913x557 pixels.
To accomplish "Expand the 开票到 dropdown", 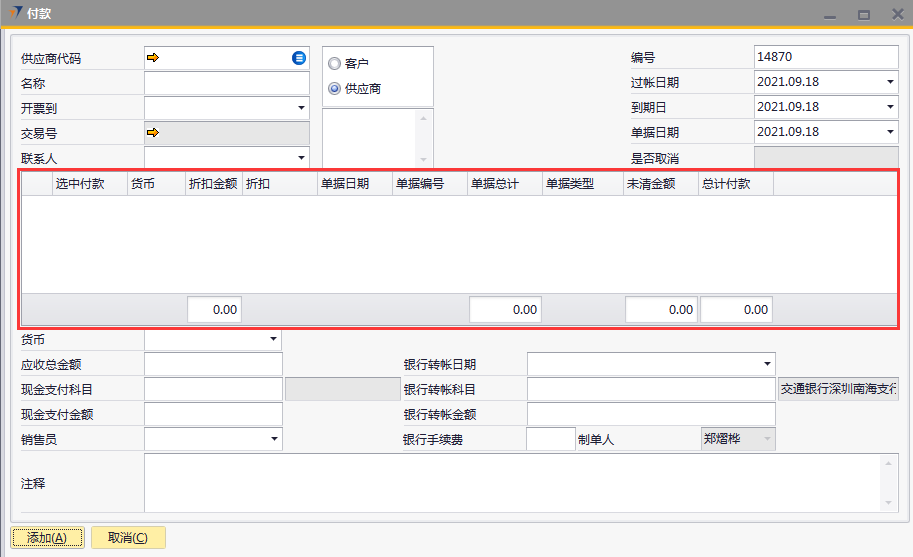I will point(300,108).
